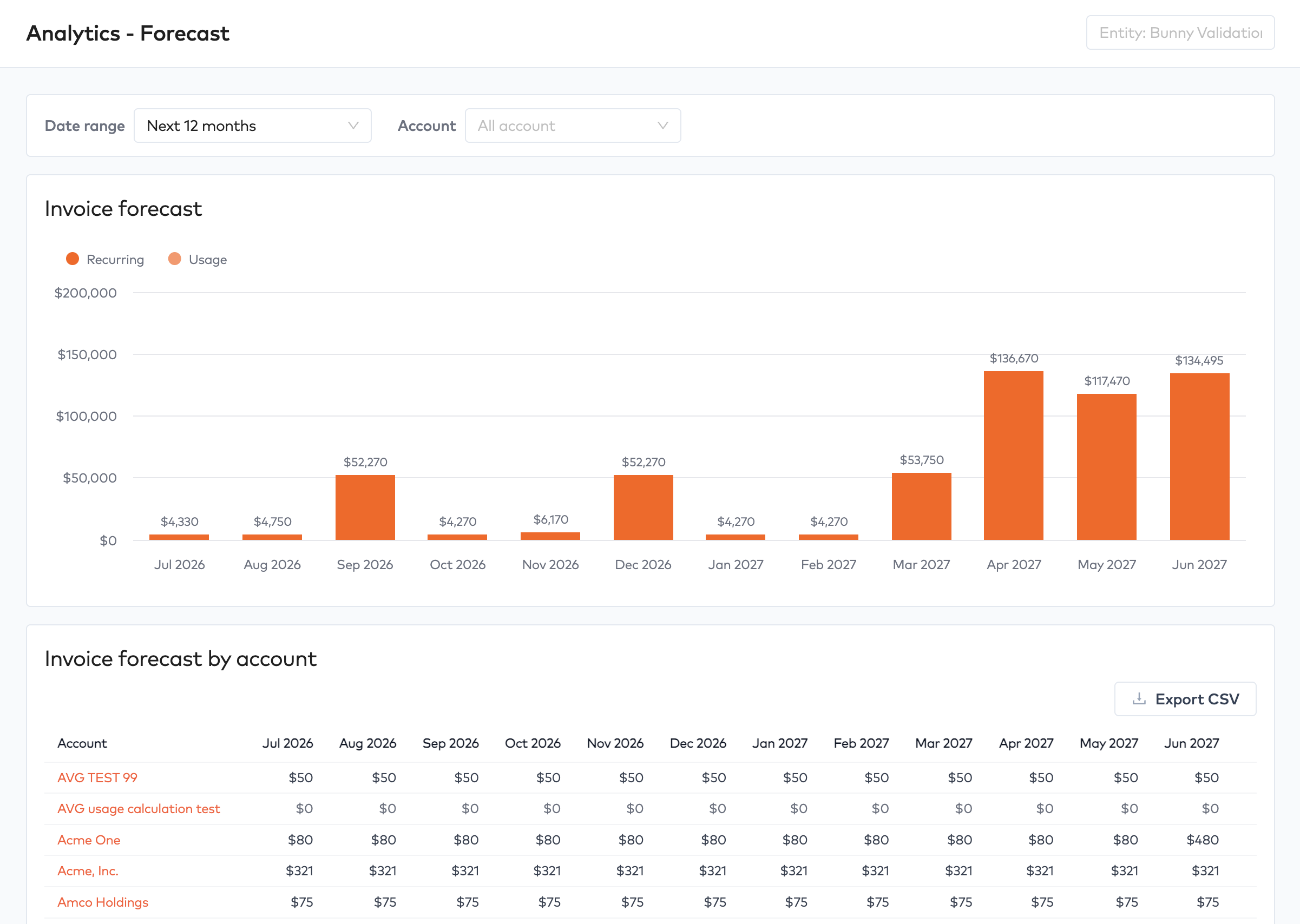This screenshot has width=1300, height=924.
Task: Click the Invoice forecast by account heading
Action: click(180, 659)
